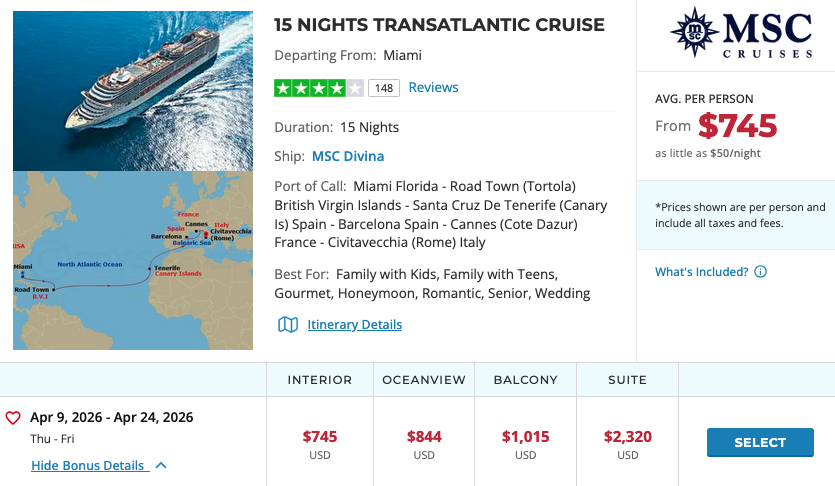Click the Hide Bonus Details link text
Screen dimensions: 835x486
pos(88,466)
